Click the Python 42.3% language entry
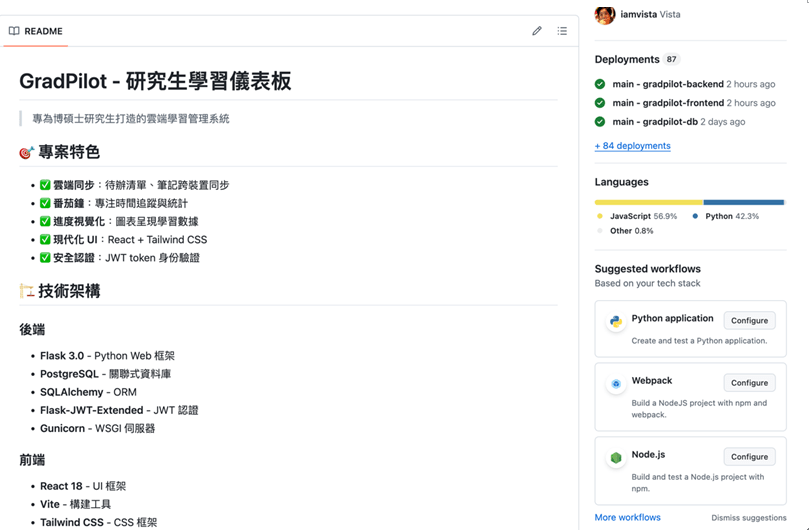Viewport: 809px width, 530px height. pos(725,216)
